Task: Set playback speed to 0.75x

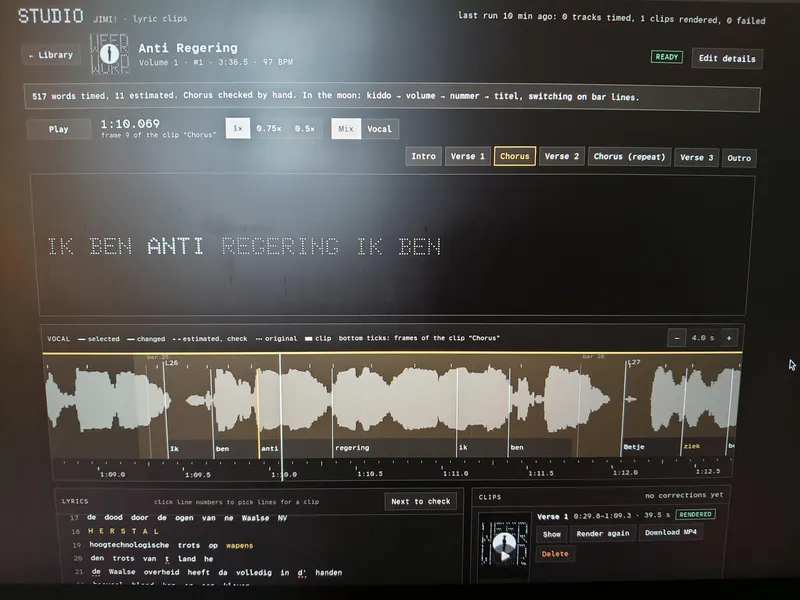Action: coord(269,128)
